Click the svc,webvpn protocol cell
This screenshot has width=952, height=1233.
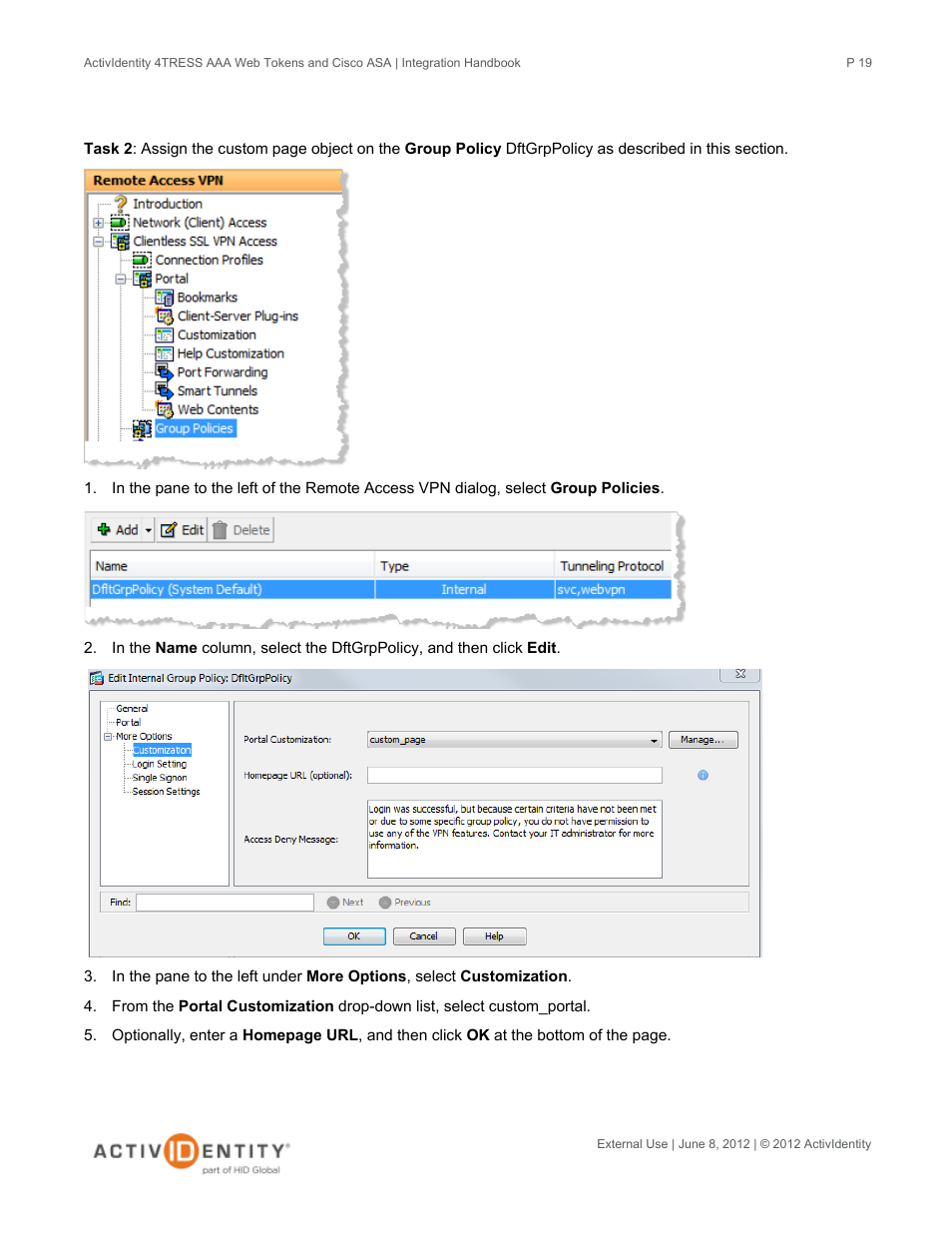(x=613, y=590)
